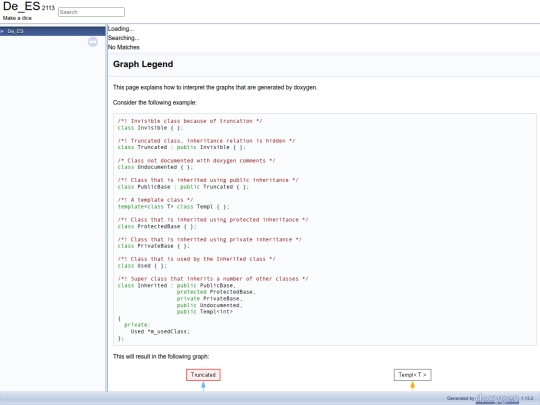Click the 'Loading...' text
This screenshot has height=405, width=540.
coord(121,29)
